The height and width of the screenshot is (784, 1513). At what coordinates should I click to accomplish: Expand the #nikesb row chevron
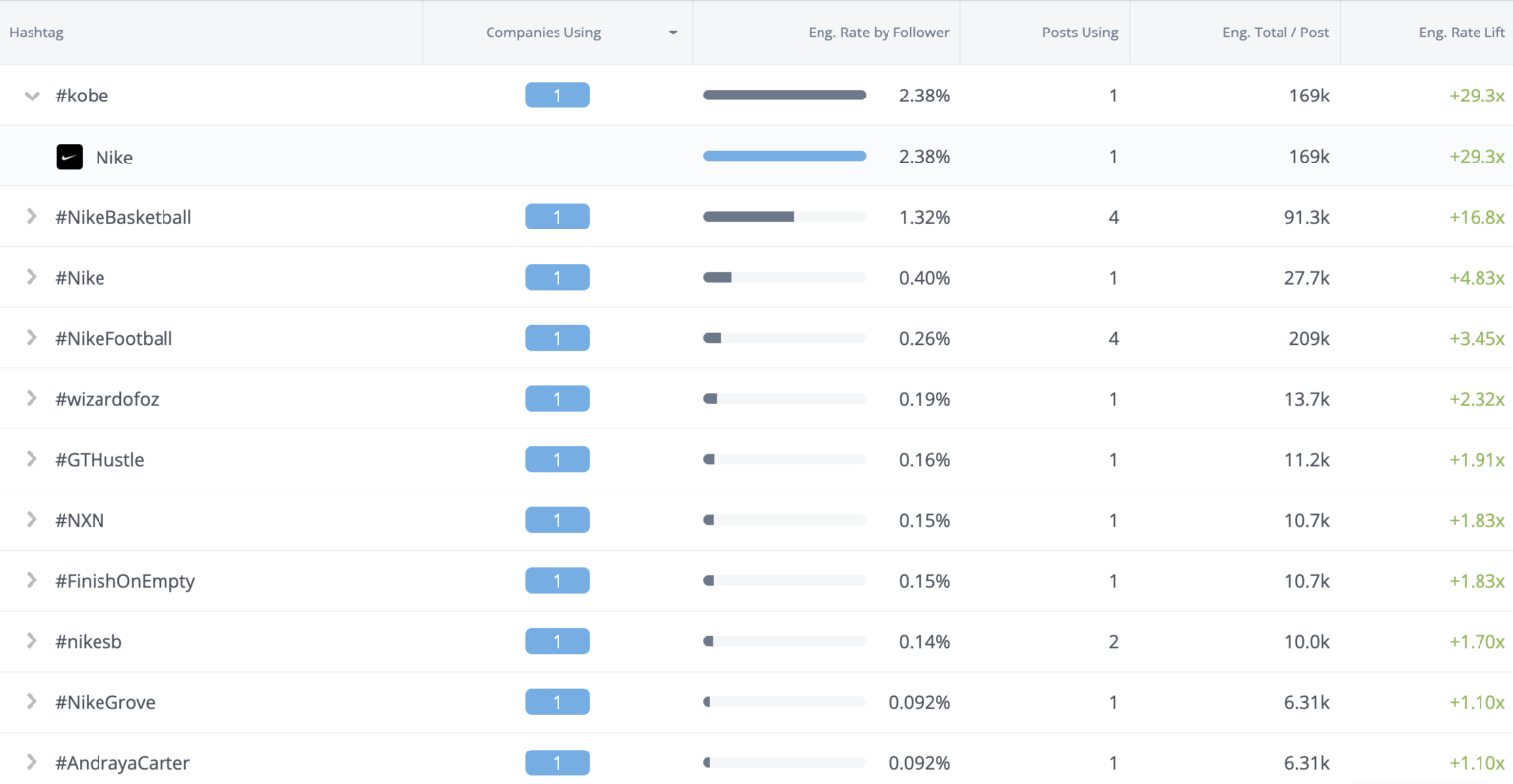[32, 642]
